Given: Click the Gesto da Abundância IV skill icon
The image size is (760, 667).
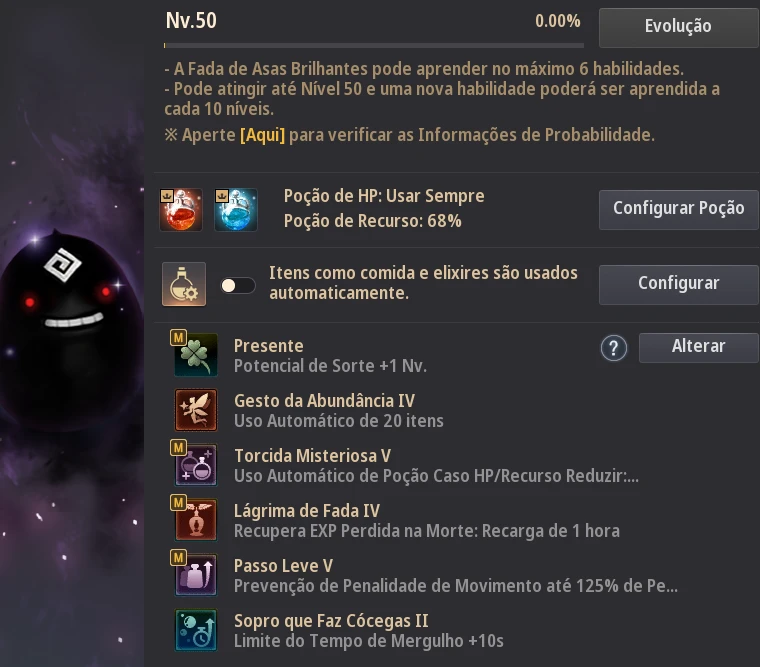Looking at the screenshot, I should [196, 410].
